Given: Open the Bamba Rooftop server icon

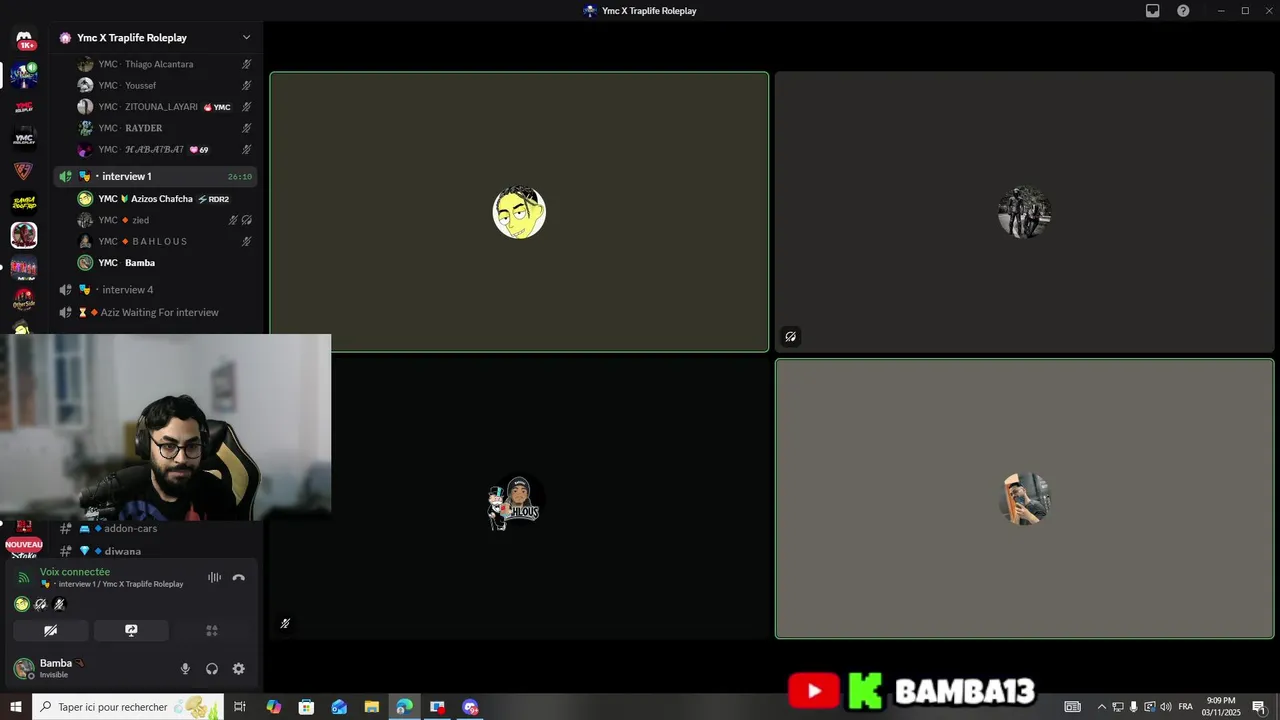Looking at the screenshot, I should click(x=24, y=203).
